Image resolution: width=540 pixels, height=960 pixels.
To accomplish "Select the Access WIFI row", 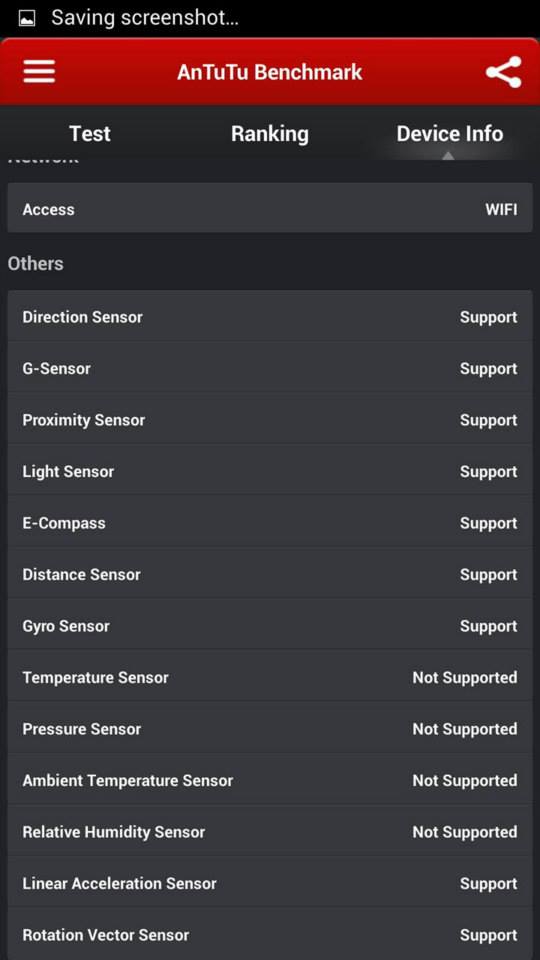I will (x=270, y=208).
